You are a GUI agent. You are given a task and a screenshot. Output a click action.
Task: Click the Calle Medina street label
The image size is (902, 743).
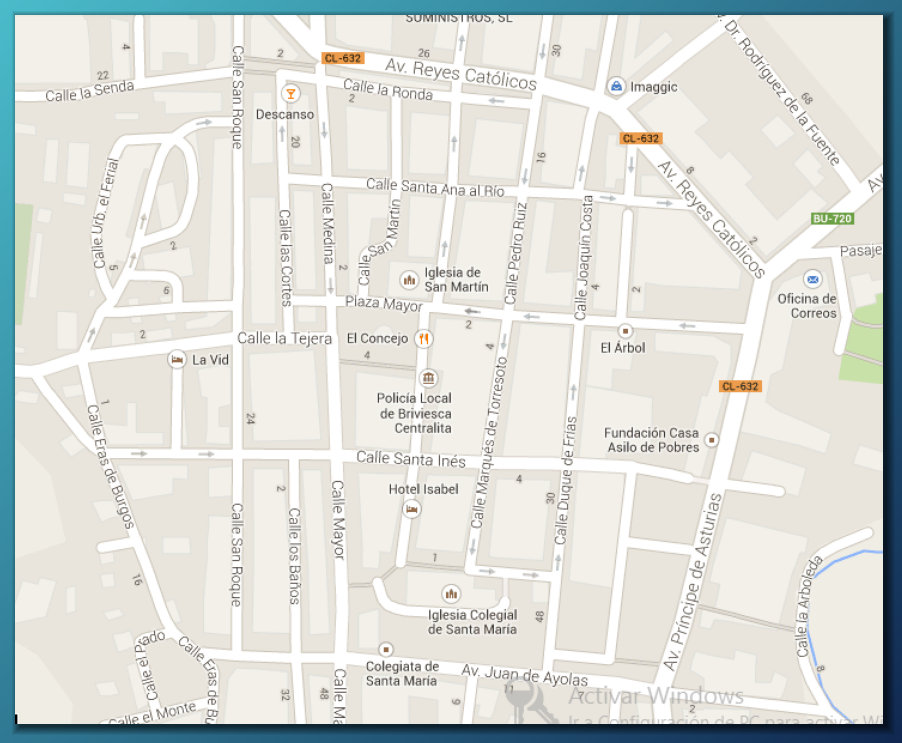click(327, 224)
